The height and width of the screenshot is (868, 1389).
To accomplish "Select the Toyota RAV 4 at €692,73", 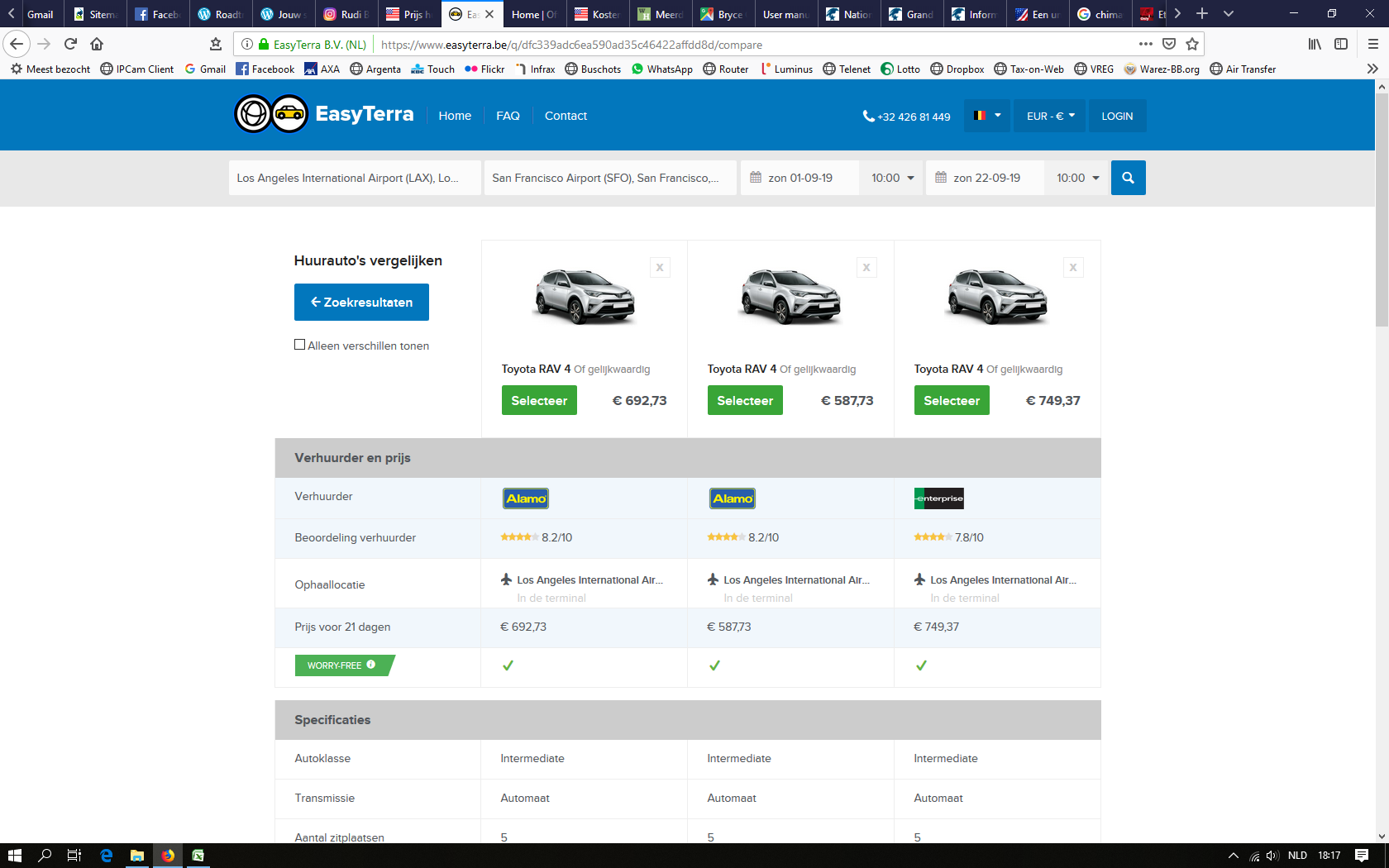I will (x=539, y=400).
